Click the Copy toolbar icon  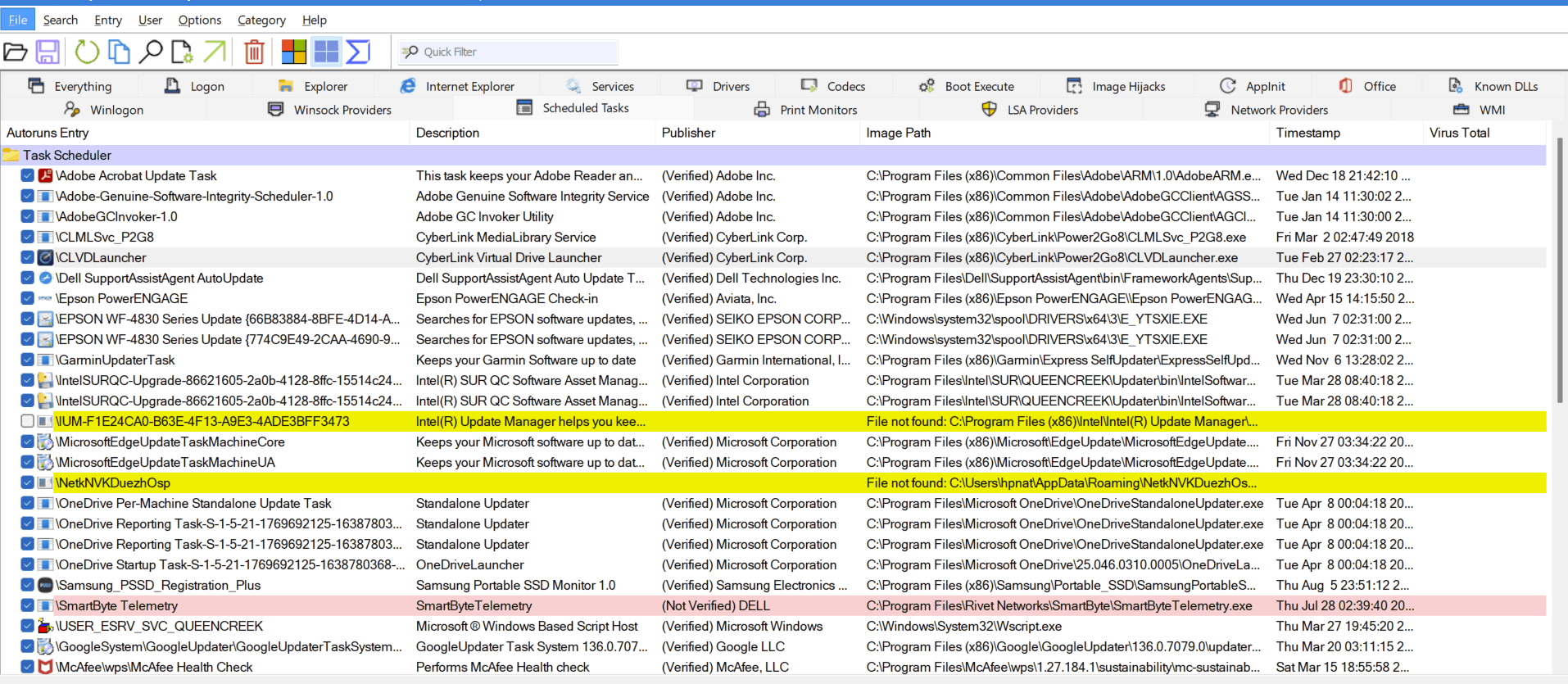point(120,52)
